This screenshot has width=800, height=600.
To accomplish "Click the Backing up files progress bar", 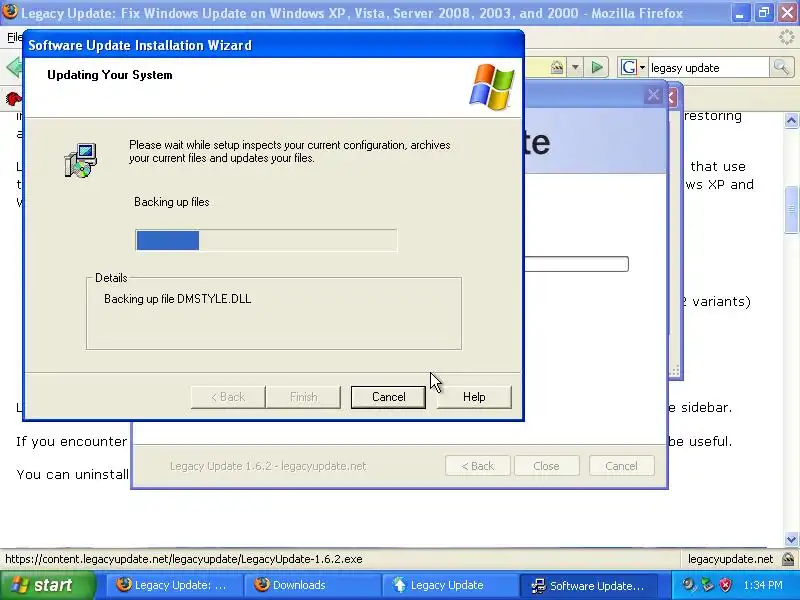I will coord(266,240).
